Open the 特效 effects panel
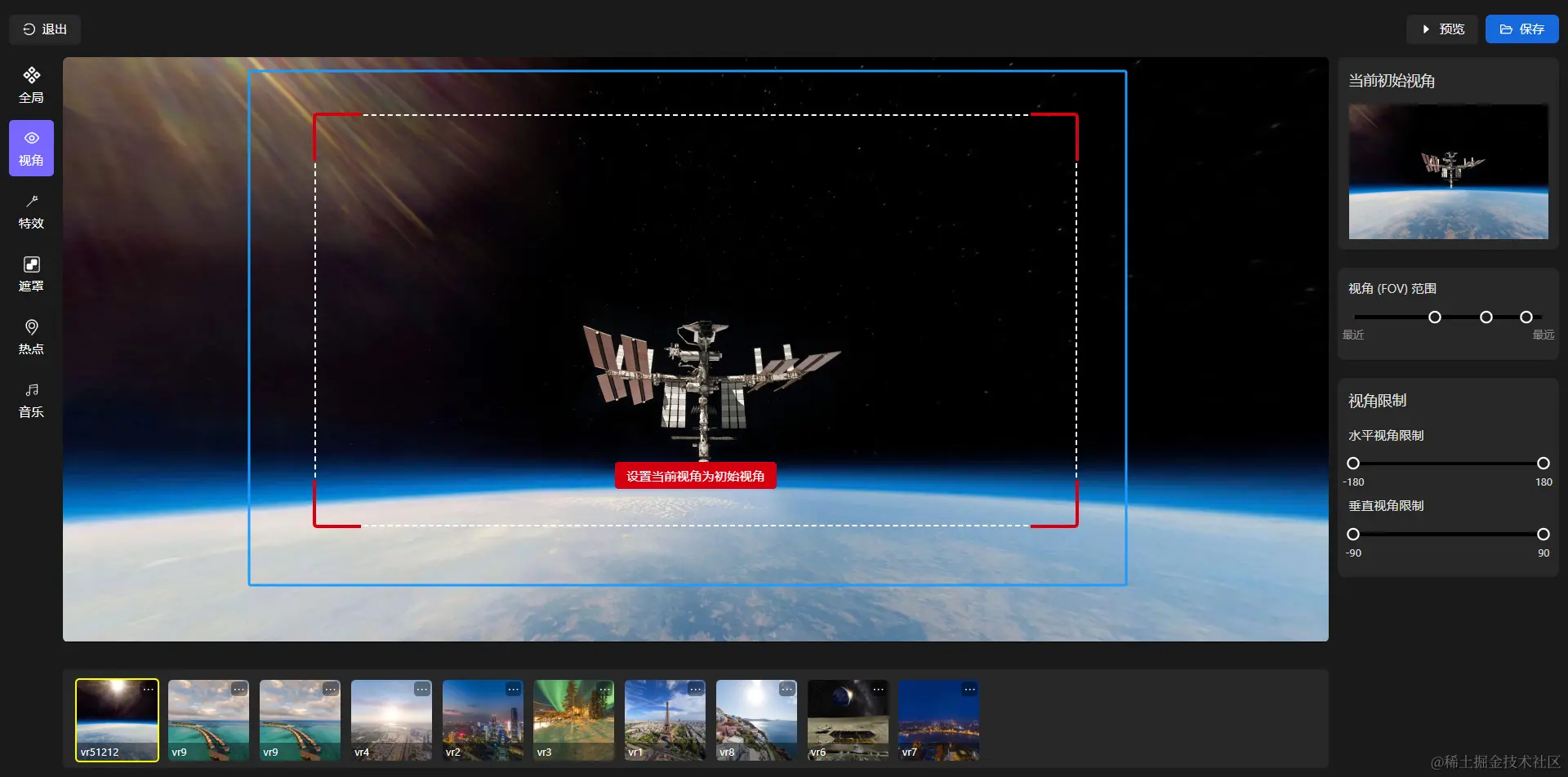 click(31, 211)
